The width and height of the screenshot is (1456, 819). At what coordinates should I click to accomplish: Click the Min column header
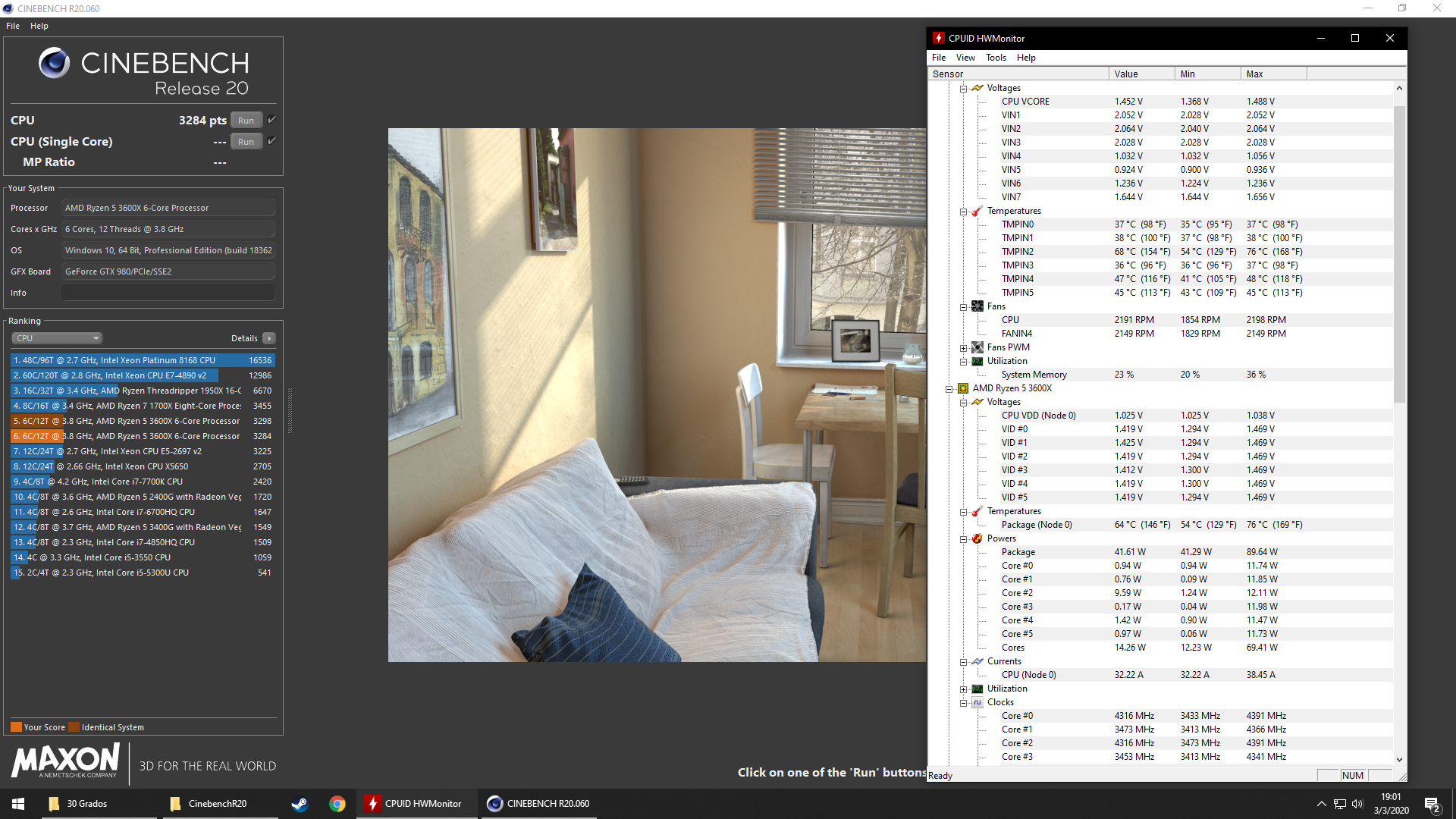1207,74
